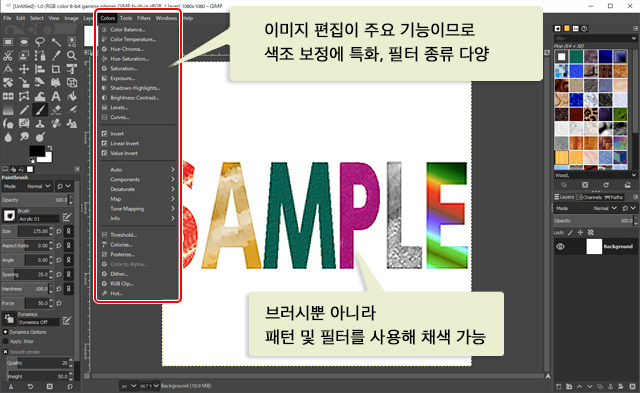The height and width of the screenshot is (393, 640).
Task: Select the Crop tool
Action: (56, 69)
